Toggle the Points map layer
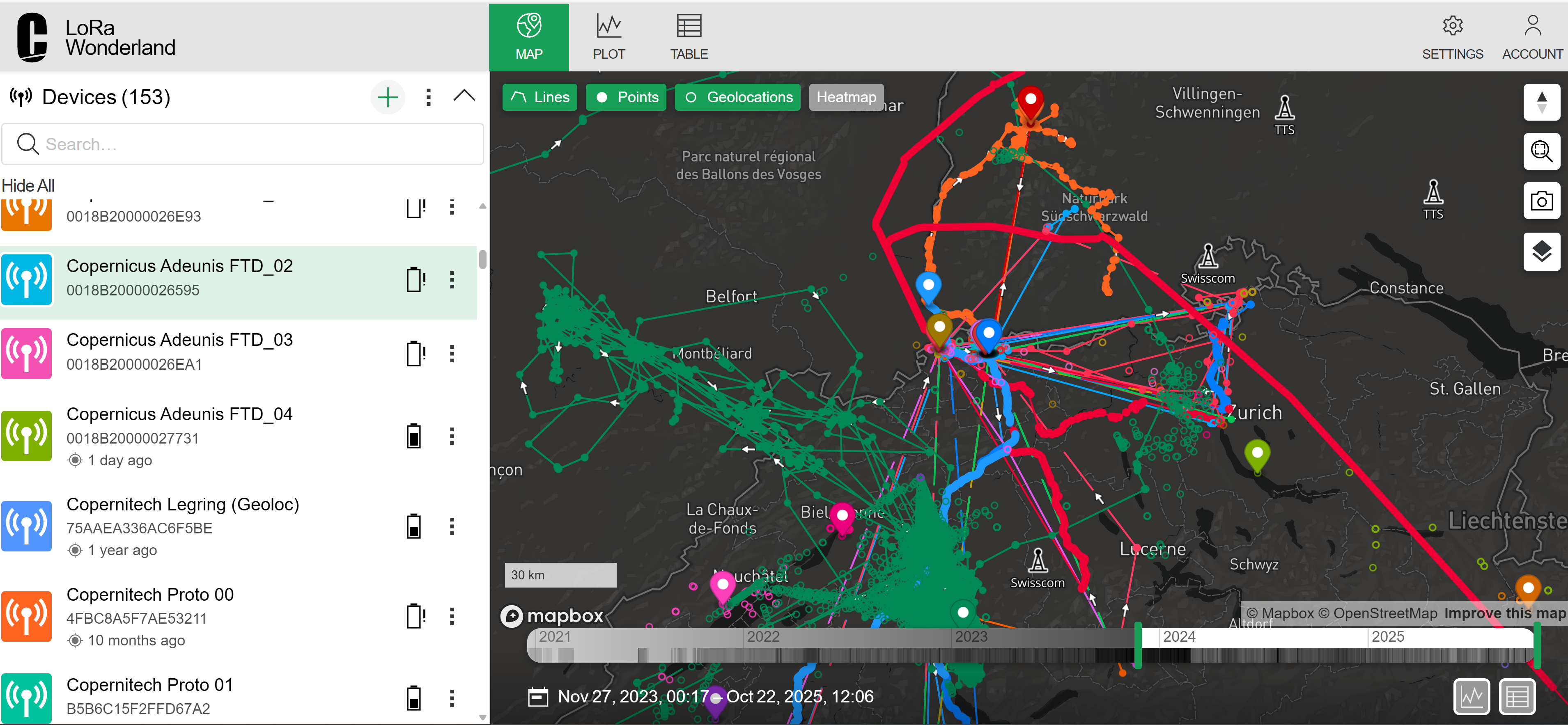This screenshot has height=725, width=1568. click(627, 97)
